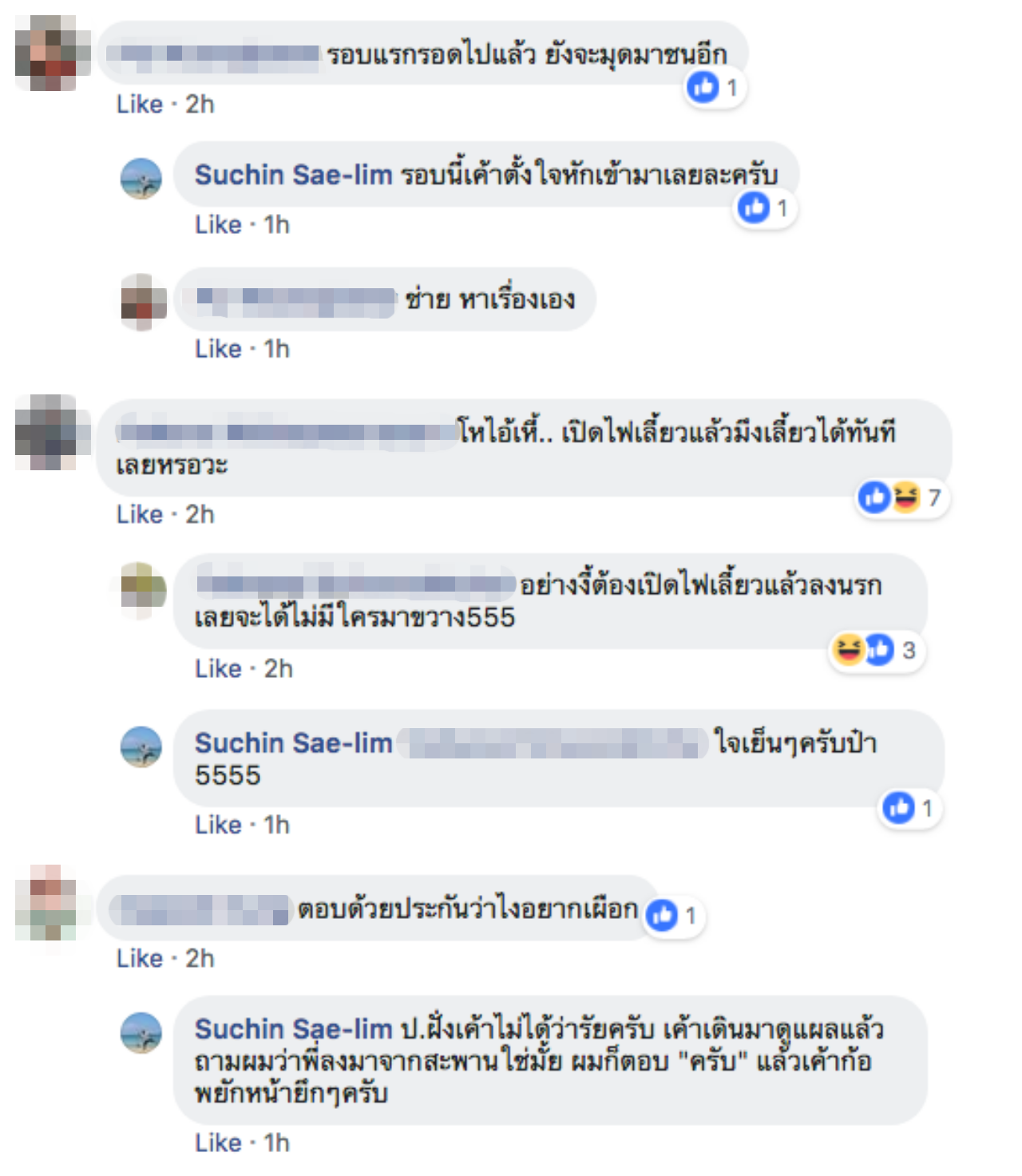The image size is (1022, 1176).
Task: Open the Suchin Sae-lim name link in the first reply
Action: (x=293, y=174)
